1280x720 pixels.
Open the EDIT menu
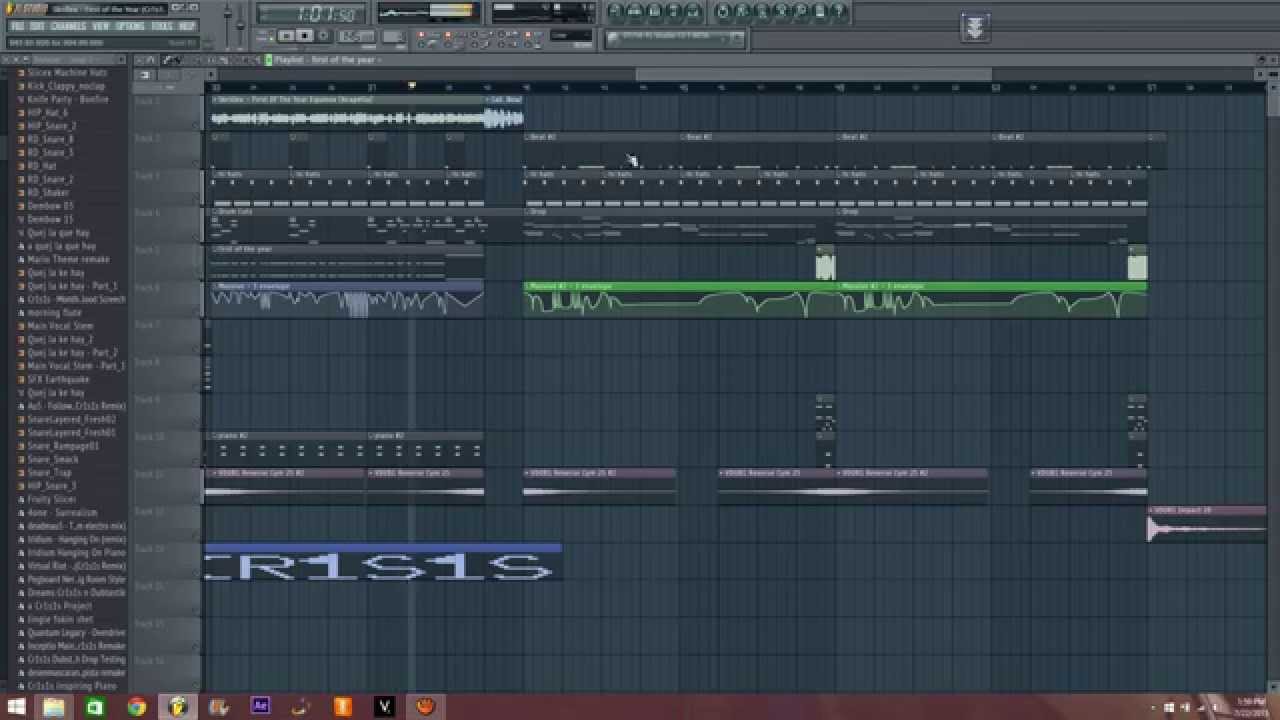pos(37,26)
